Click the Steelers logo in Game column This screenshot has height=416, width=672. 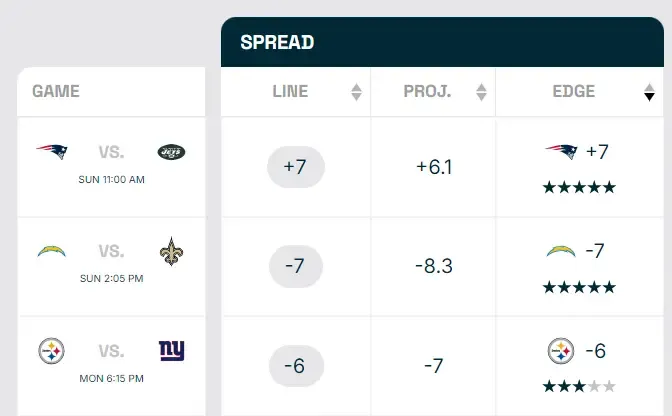[x=51, y=351]
